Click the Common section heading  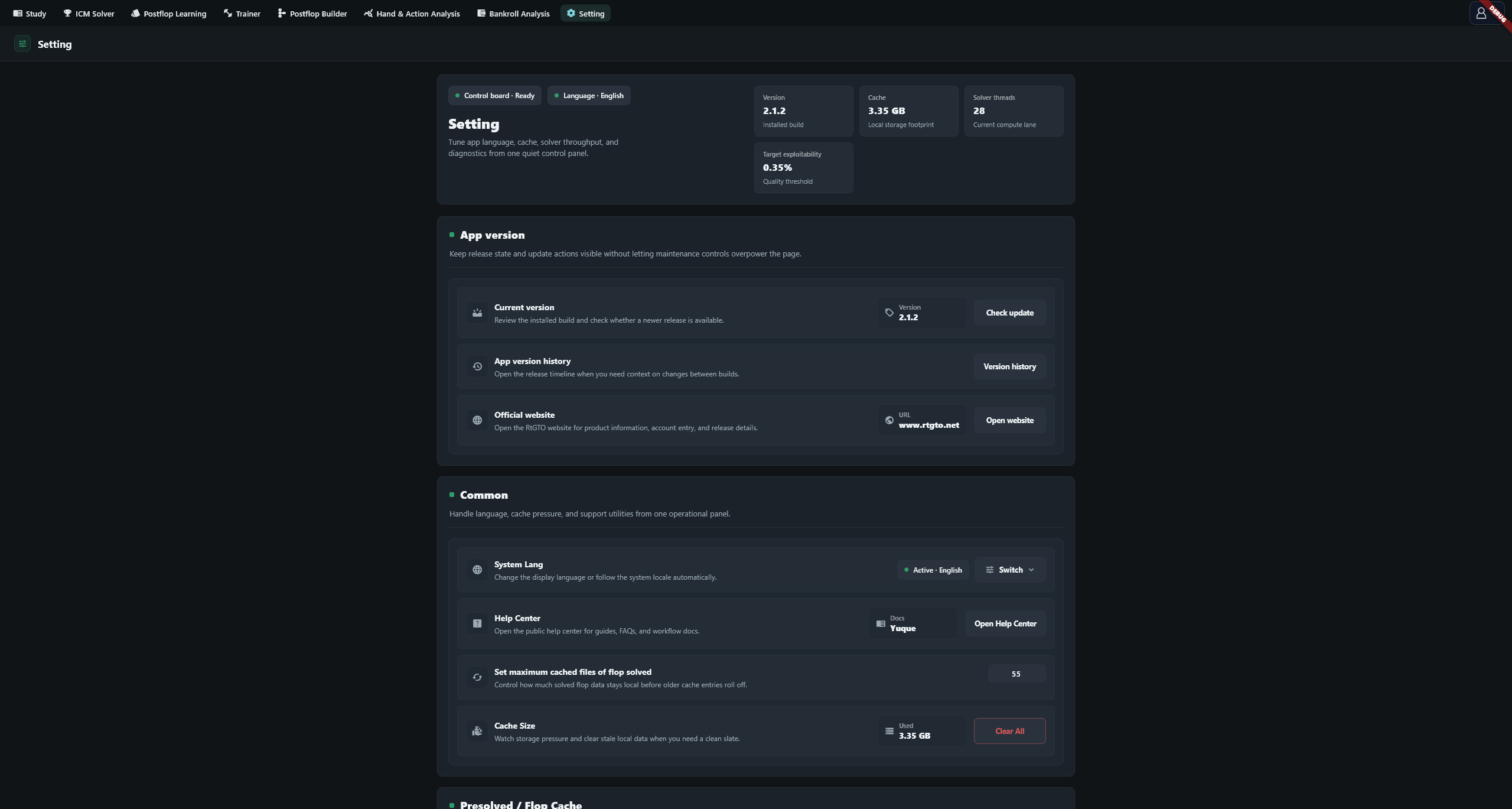(x=484, y=495)
